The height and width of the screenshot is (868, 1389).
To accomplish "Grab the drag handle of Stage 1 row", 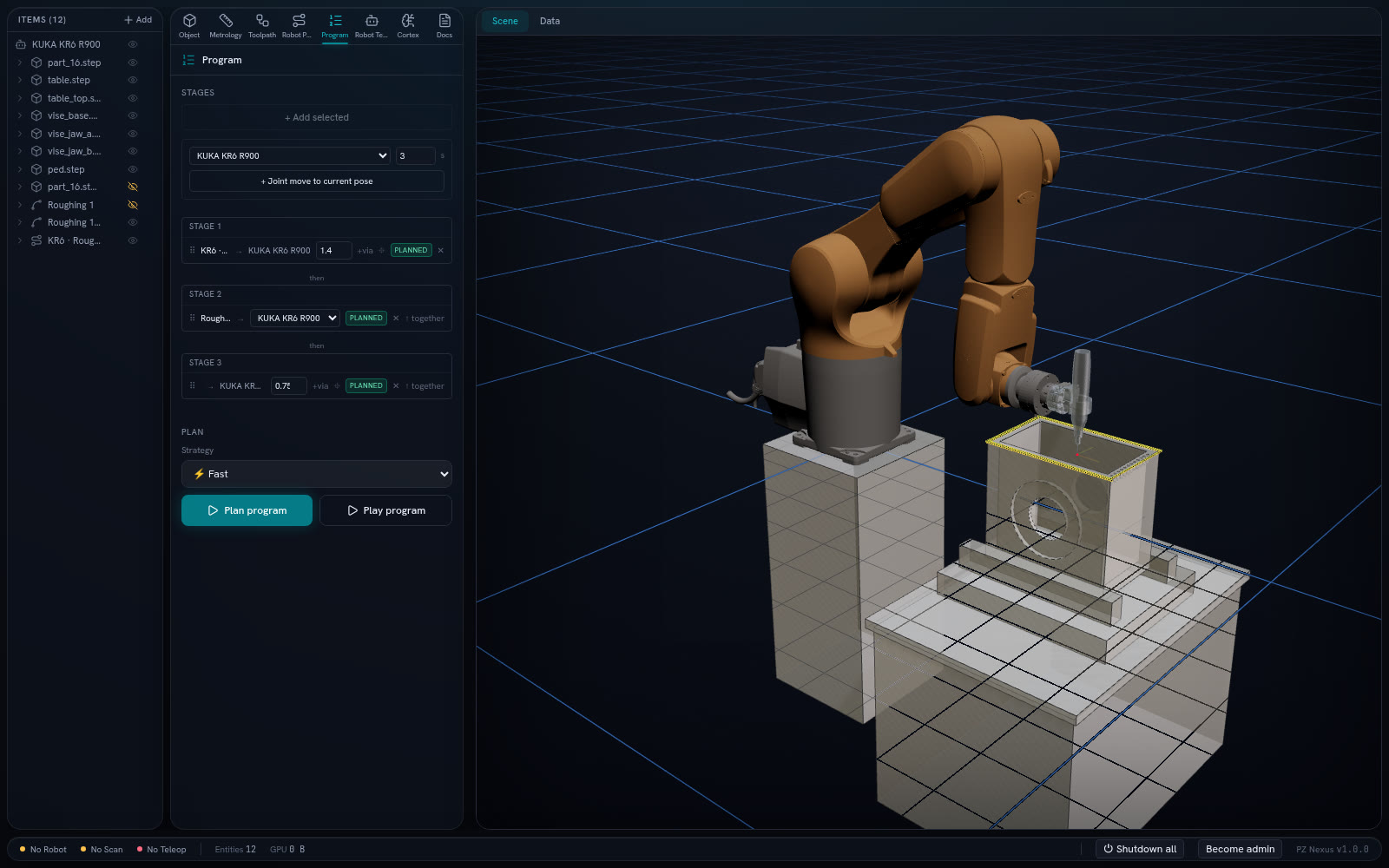I will tap(193, 250).
